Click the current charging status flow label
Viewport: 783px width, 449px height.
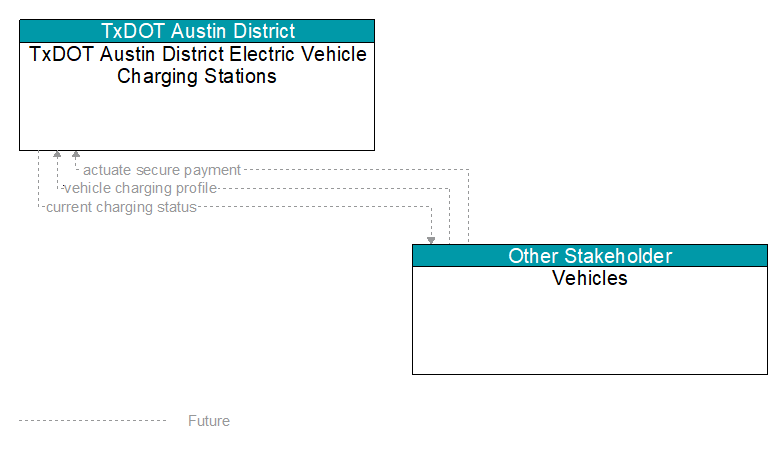121,207
